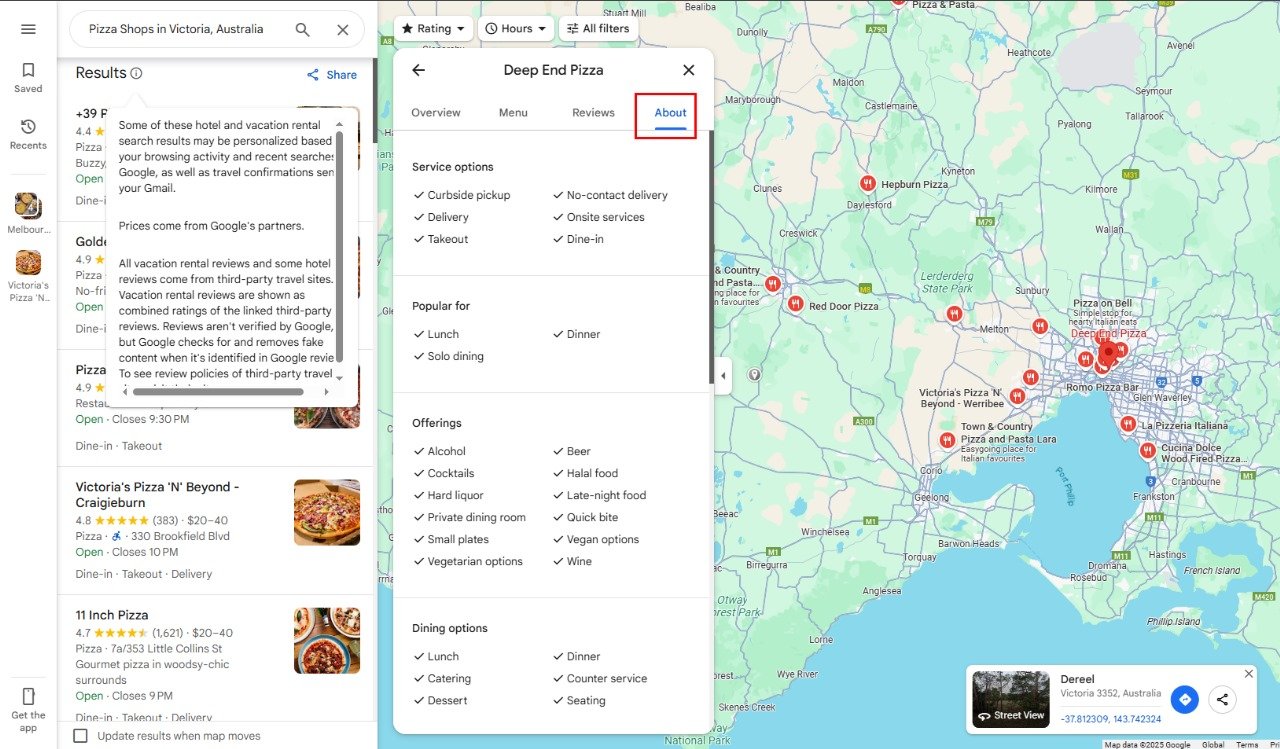Image resolution: width=1280 pixels, height=749 pixels.
Task: Click the About panel scrollbar
Action: coord(711,257)
